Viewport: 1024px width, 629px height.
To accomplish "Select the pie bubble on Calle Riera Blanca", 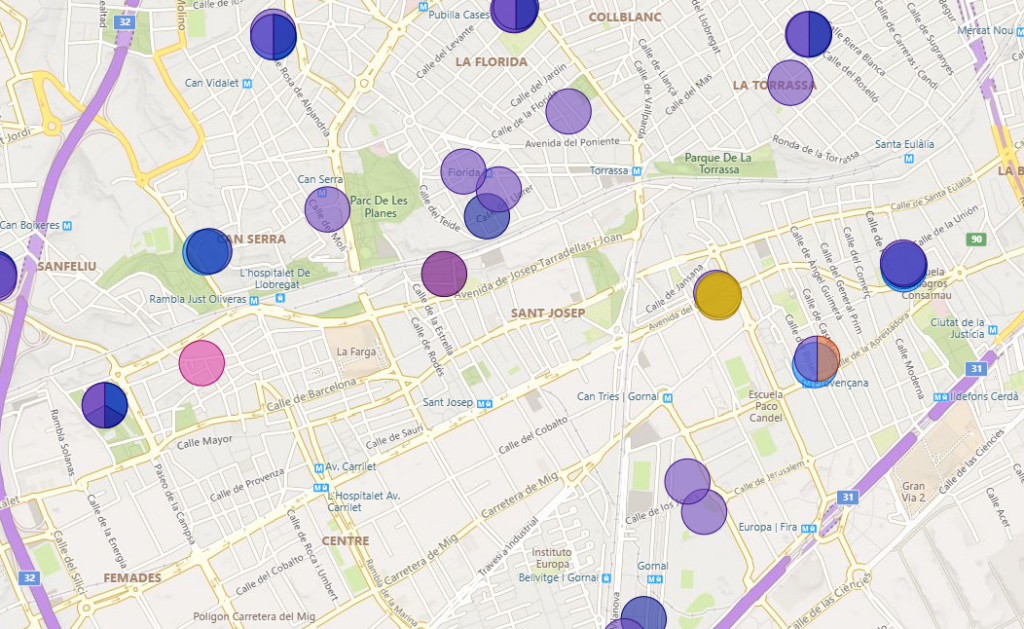I will tap(808, 34).
